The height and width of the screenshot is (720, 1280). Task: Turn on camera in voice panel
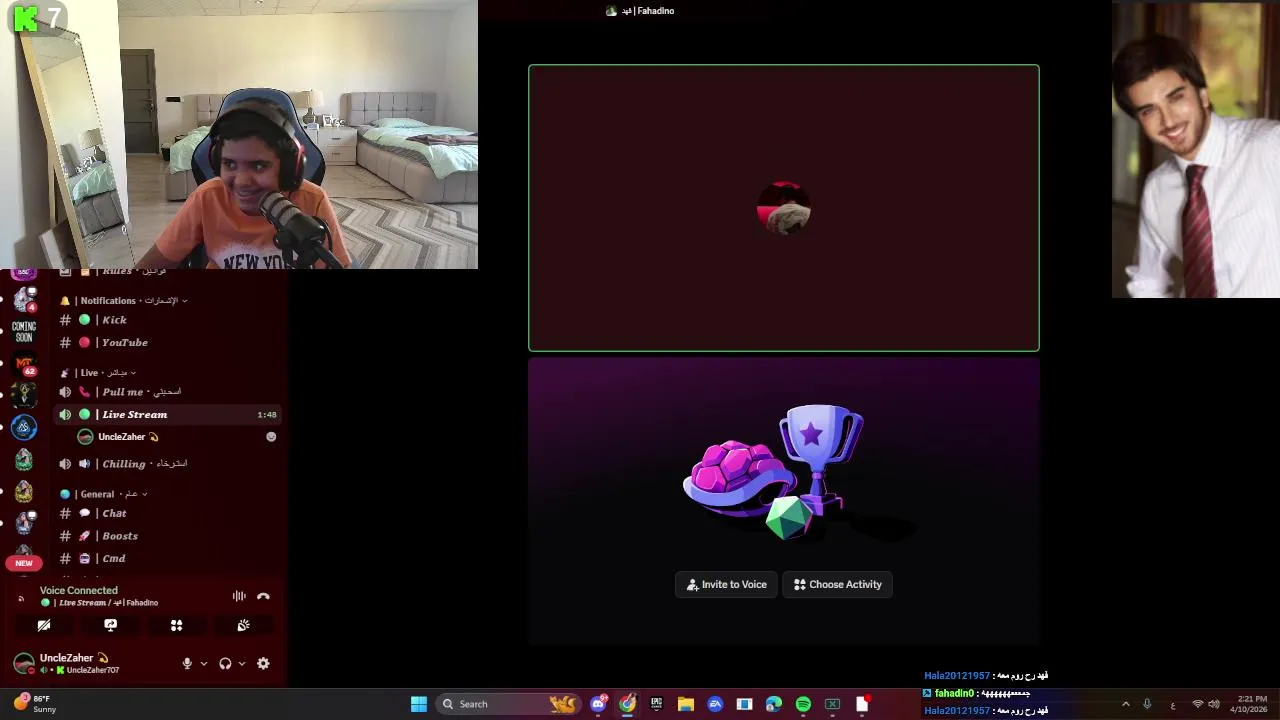point(44,625)
